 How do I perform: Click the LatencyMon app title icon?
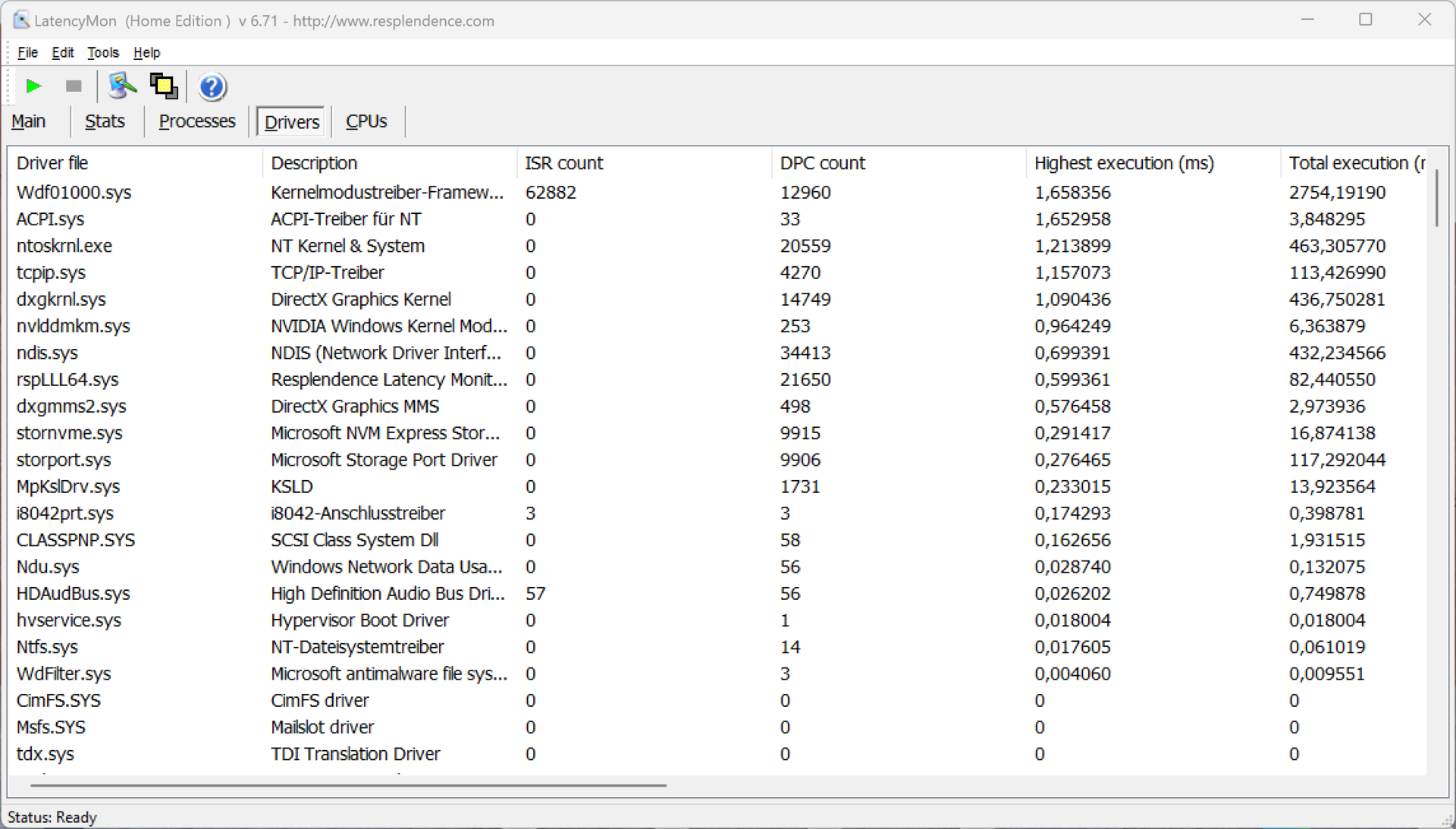[x=20, y=20]
